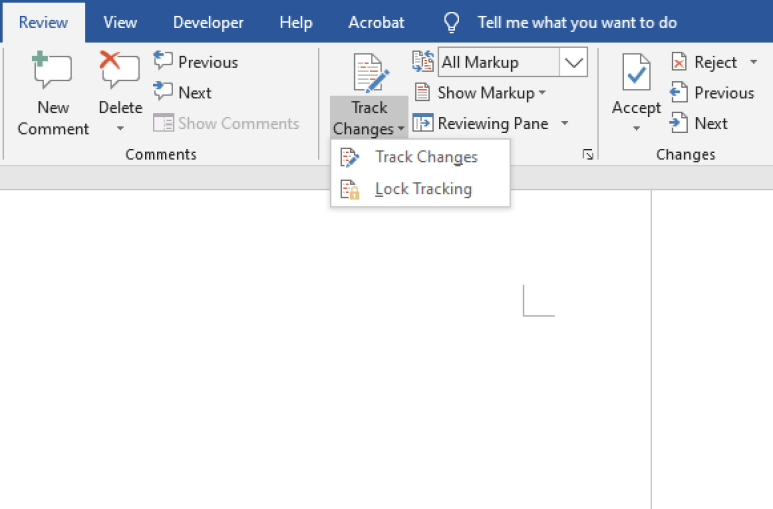This screenshot has height=509, width=773.
Task: Expand the Show Markup menu
Action: [480, 93]
